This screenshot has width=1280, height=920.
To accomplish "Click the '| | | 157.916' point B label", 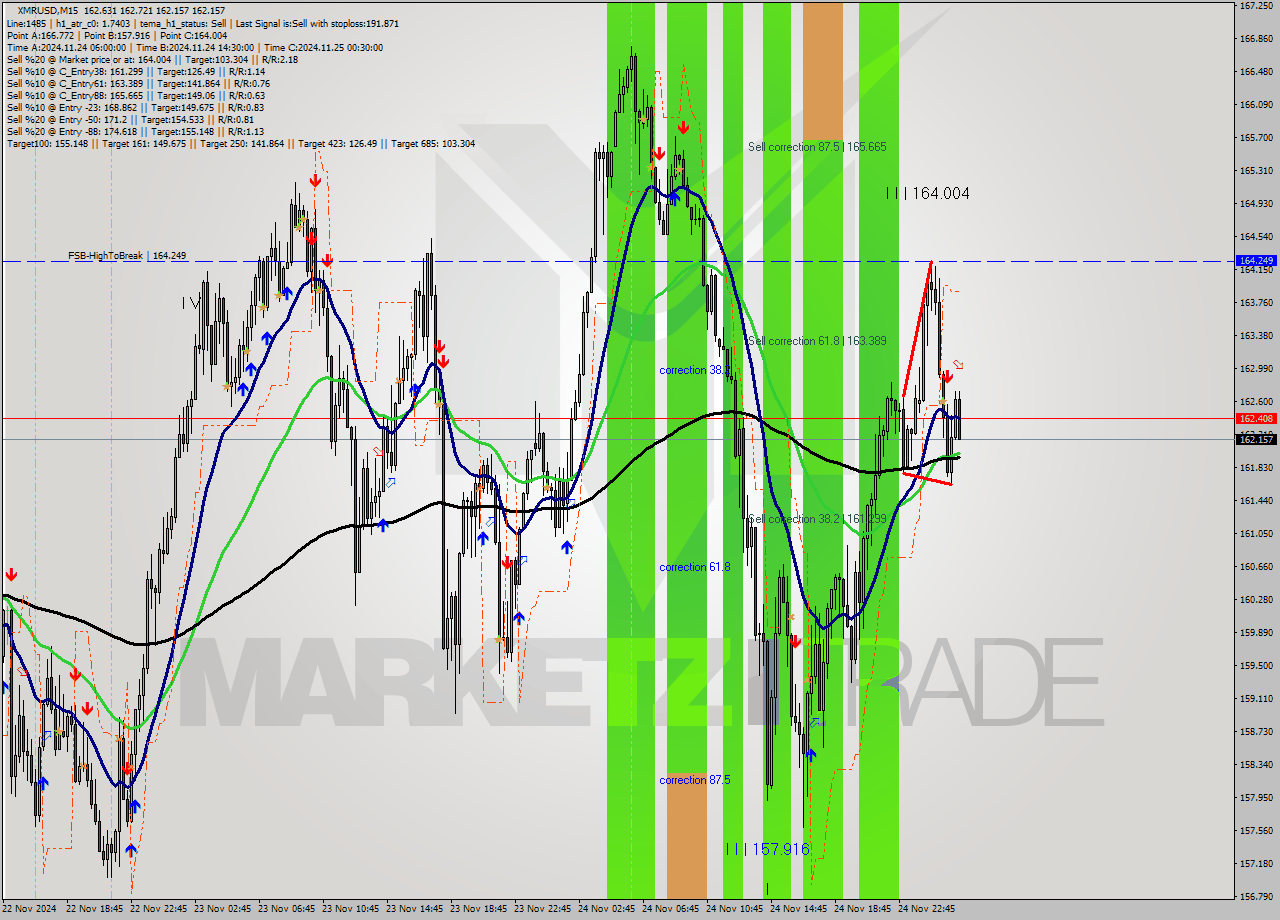I will [767, 849].
